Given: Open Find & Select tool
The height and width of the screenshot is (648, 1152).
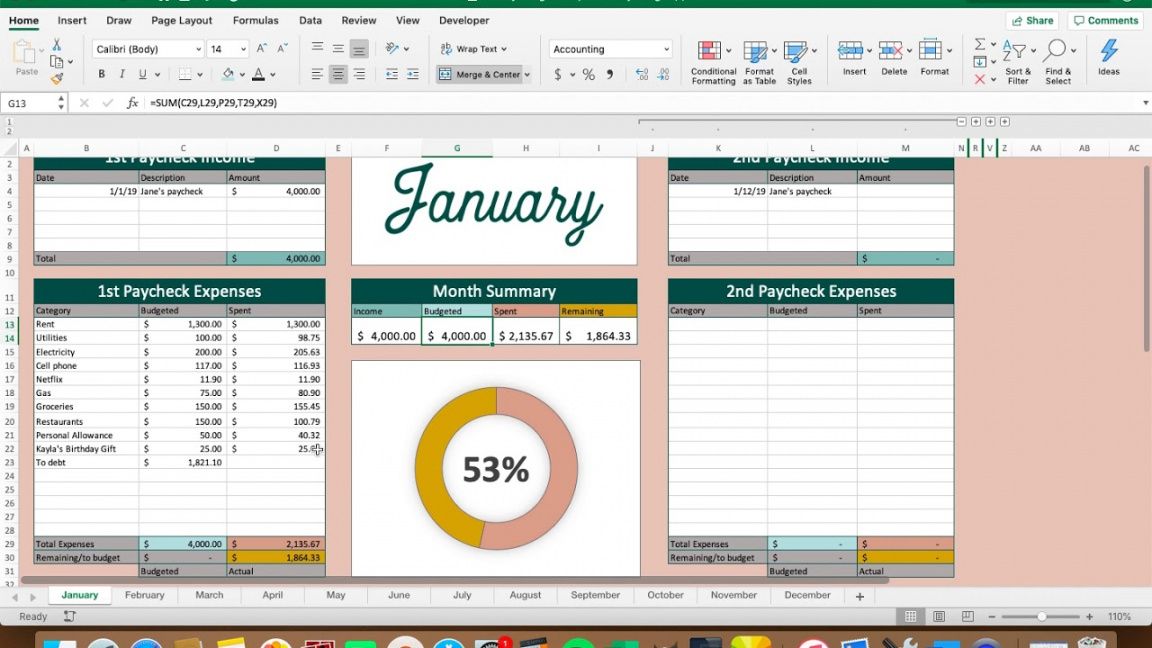Looking at the screenshot, I should pyautogui.click(x=1056, y=53).
